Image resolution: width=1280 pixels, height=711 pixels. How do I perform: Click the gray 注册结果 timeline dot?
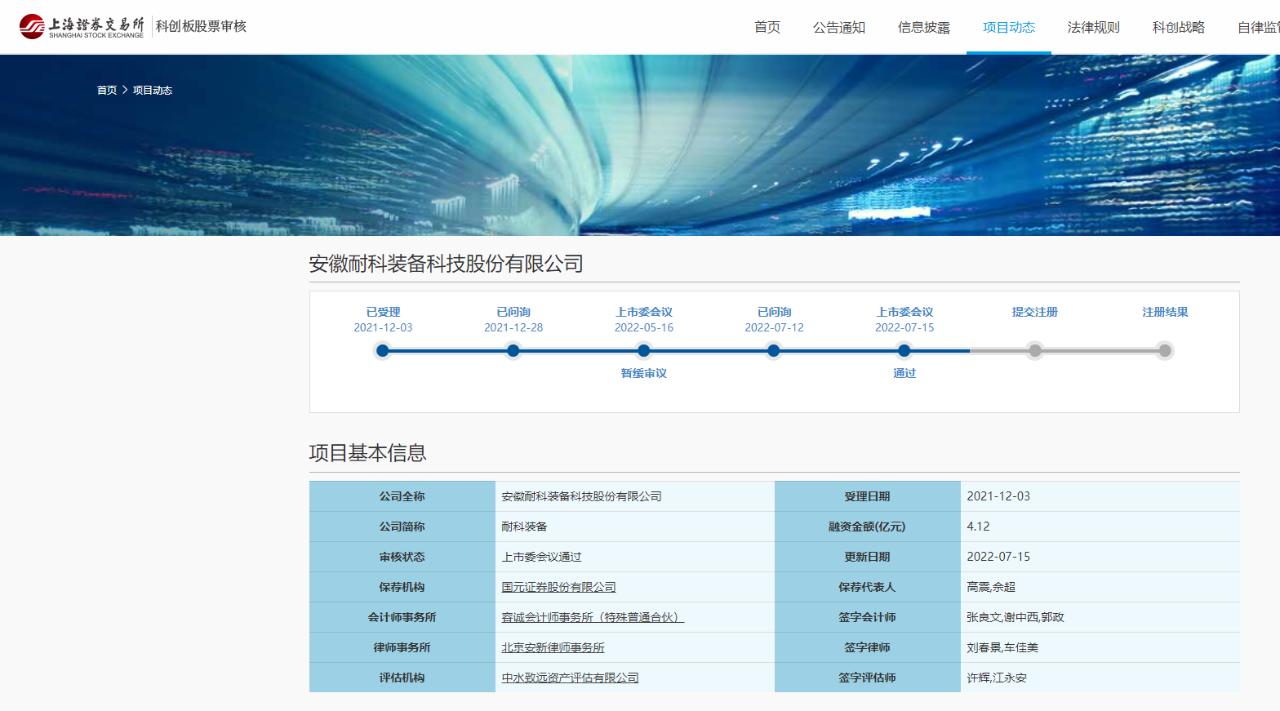coord(1165,351)
